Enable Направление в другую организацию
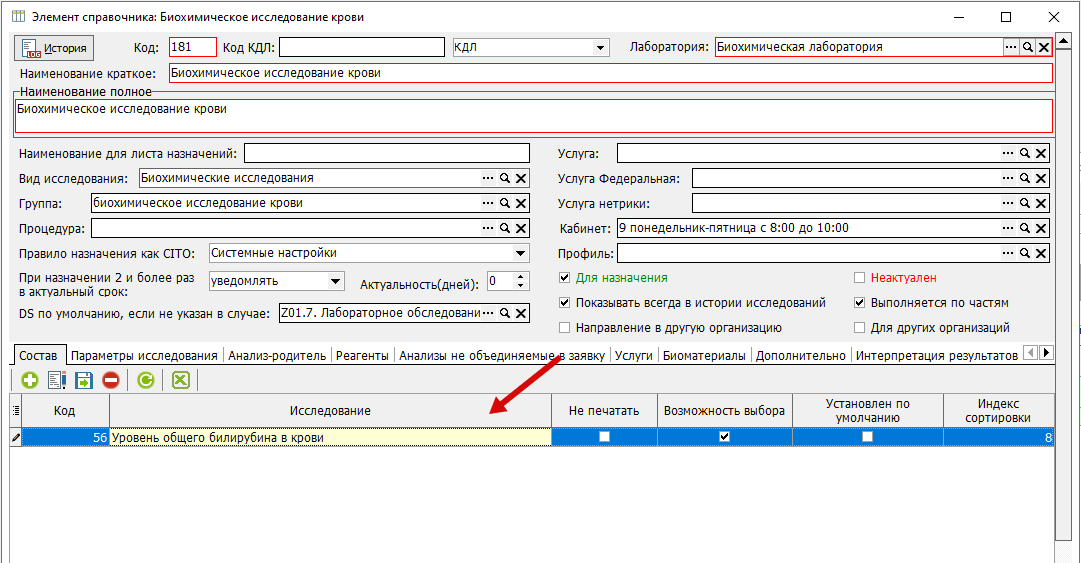The height and width of the screenshot is (563, 1081). [x=565, y=327]
